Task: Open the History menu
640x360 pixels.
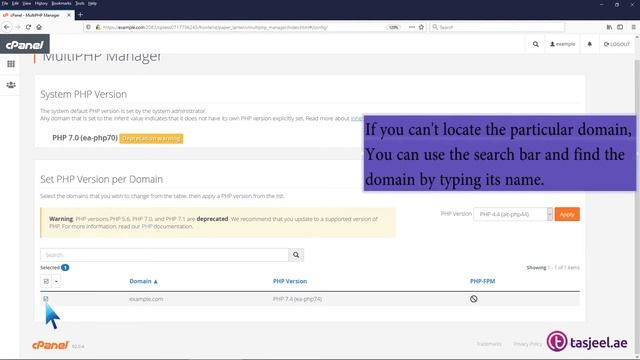Action: coord(41,3)
